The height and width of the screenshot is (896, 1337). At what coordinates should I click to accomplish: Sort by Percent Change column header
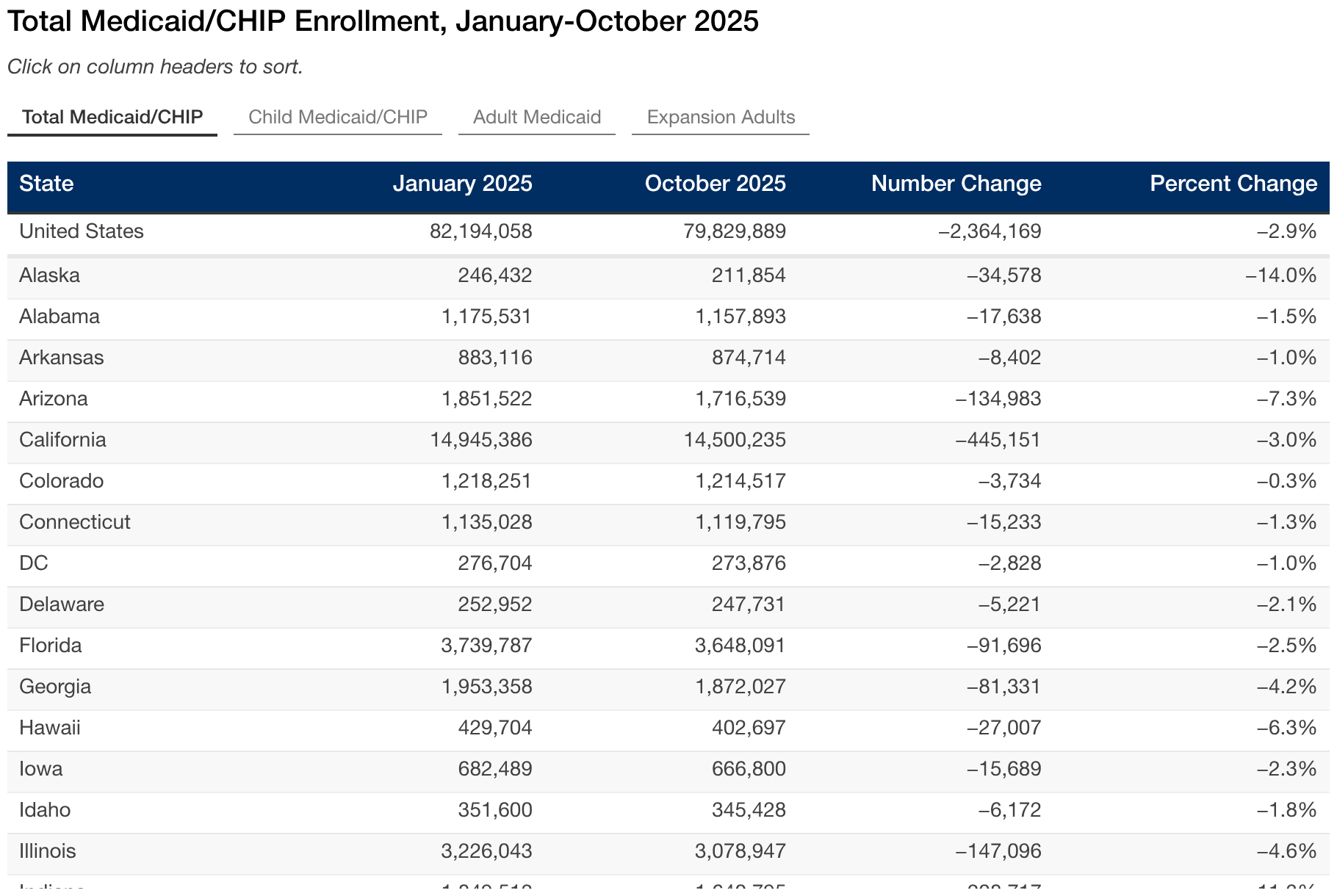tap(1233, 184)
